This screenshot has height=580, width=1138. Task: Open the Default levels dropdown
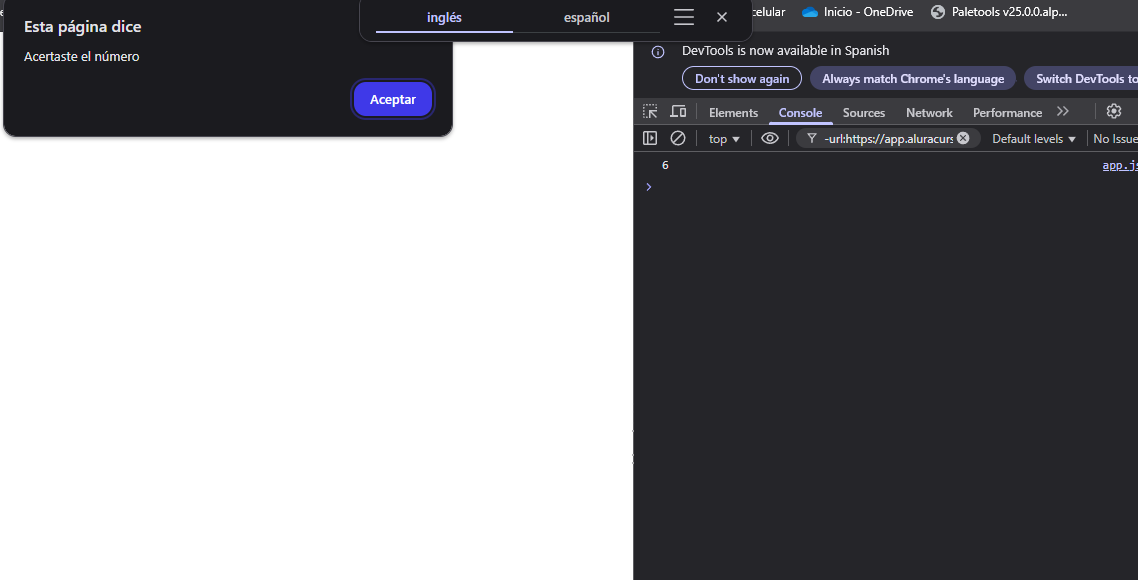point(1033,139)
